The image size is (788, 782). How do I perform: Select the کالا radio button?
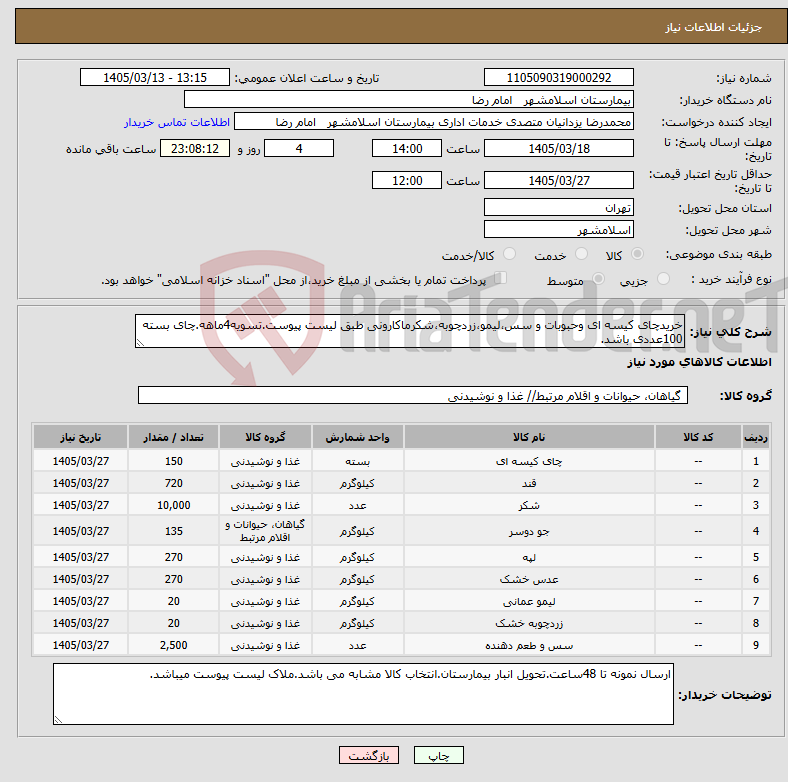[x=637, y=254]
